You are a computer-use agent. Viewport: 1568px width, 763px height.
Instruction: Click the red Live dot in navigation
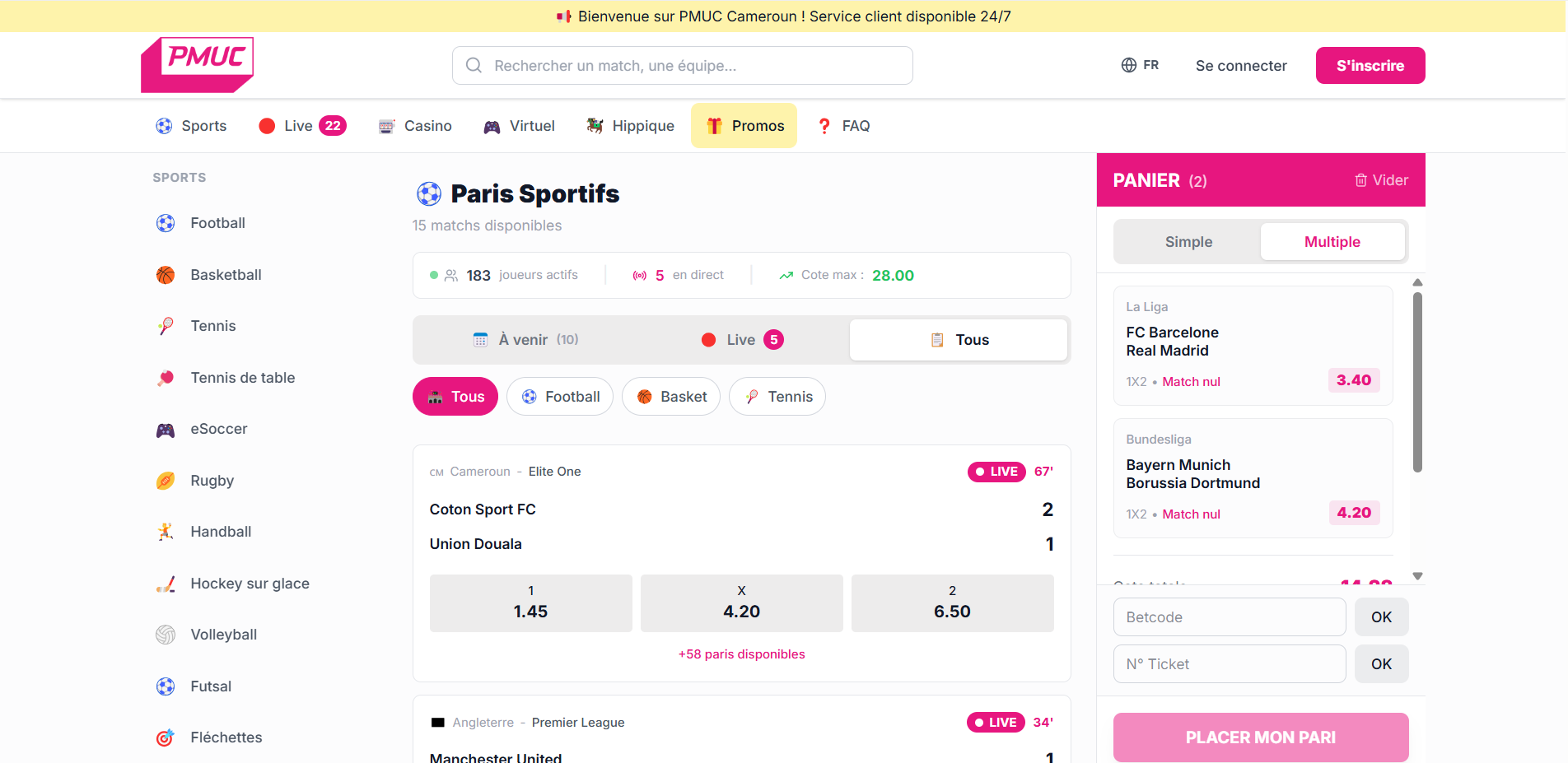click(267, 126)
